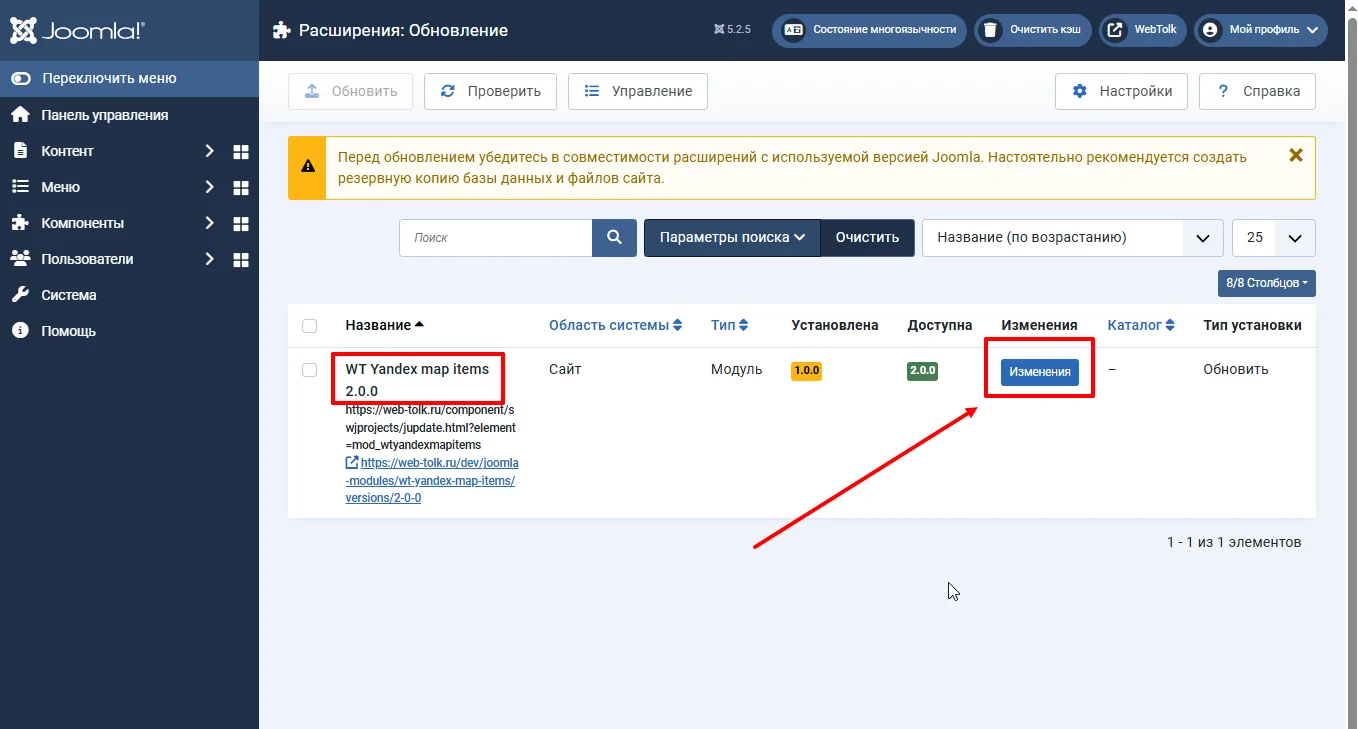The height and width of the screenshot is (729, 1358).
Task: Open Панель управления home item
Action: [x=104, y=115]
